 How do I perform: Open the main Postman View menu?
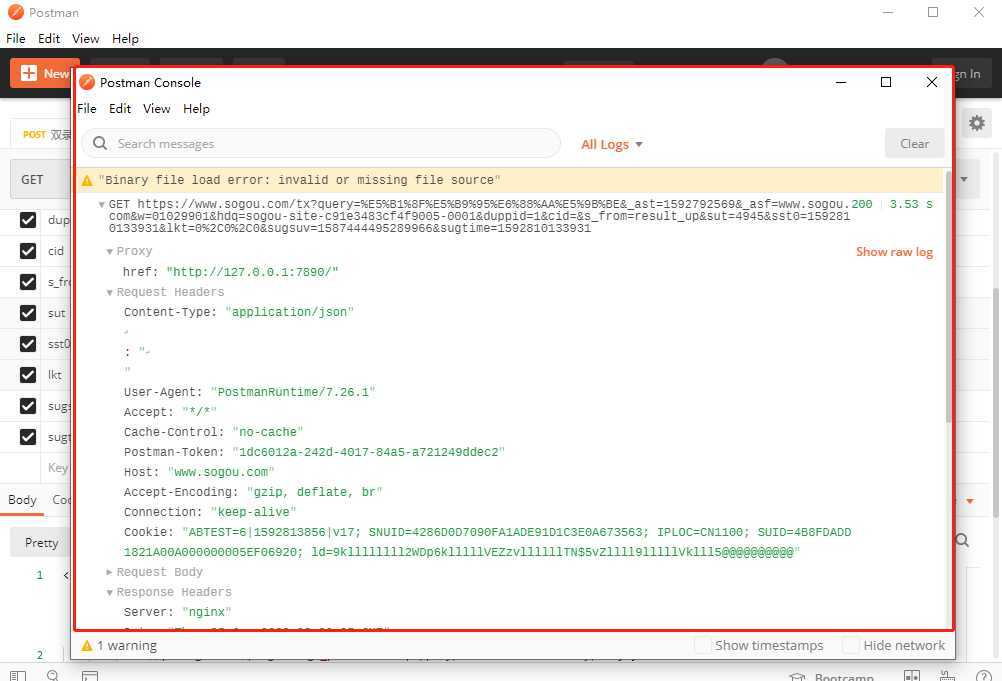point(86,39)
